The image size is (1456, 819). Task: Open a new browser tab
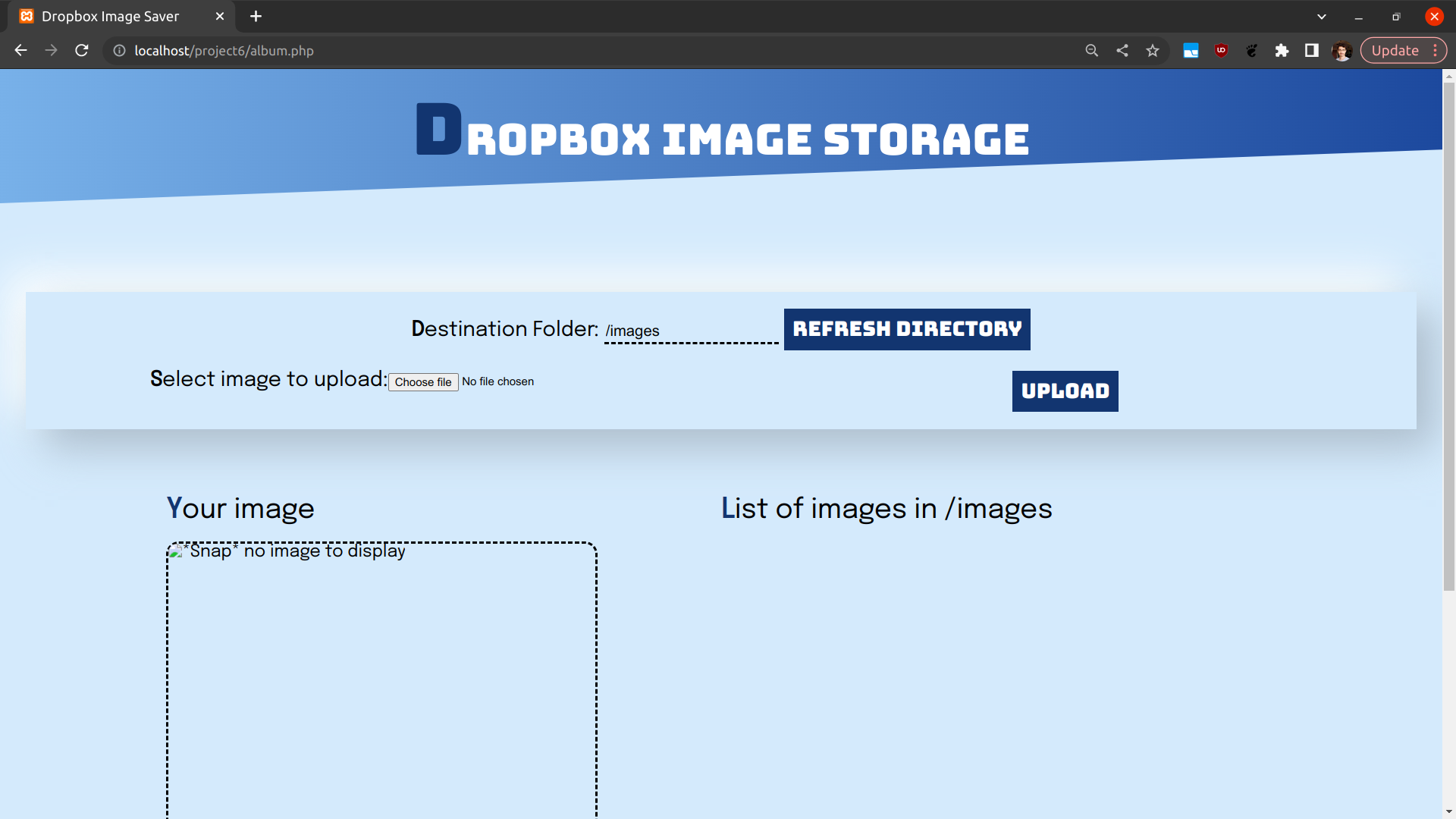pos(256,17)
